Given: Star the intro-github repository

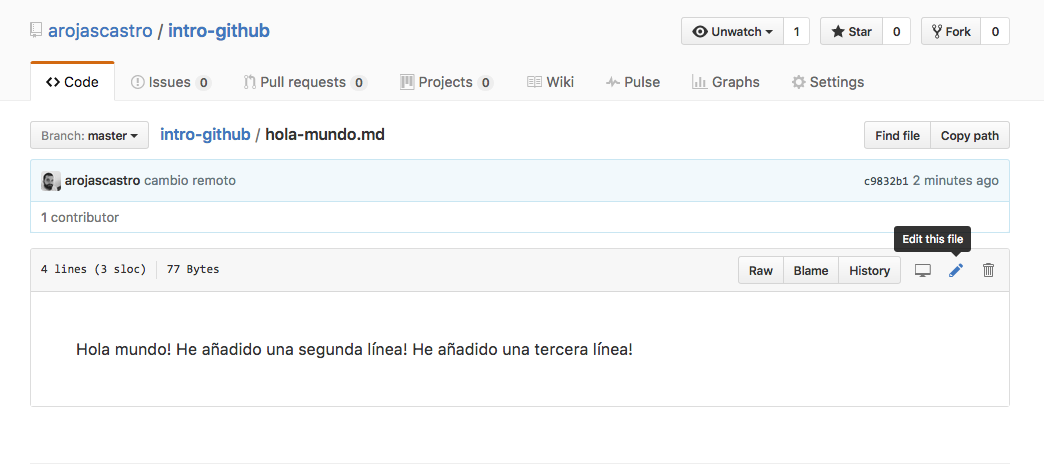Looking at the screenshot, I should tap(850, 31).
